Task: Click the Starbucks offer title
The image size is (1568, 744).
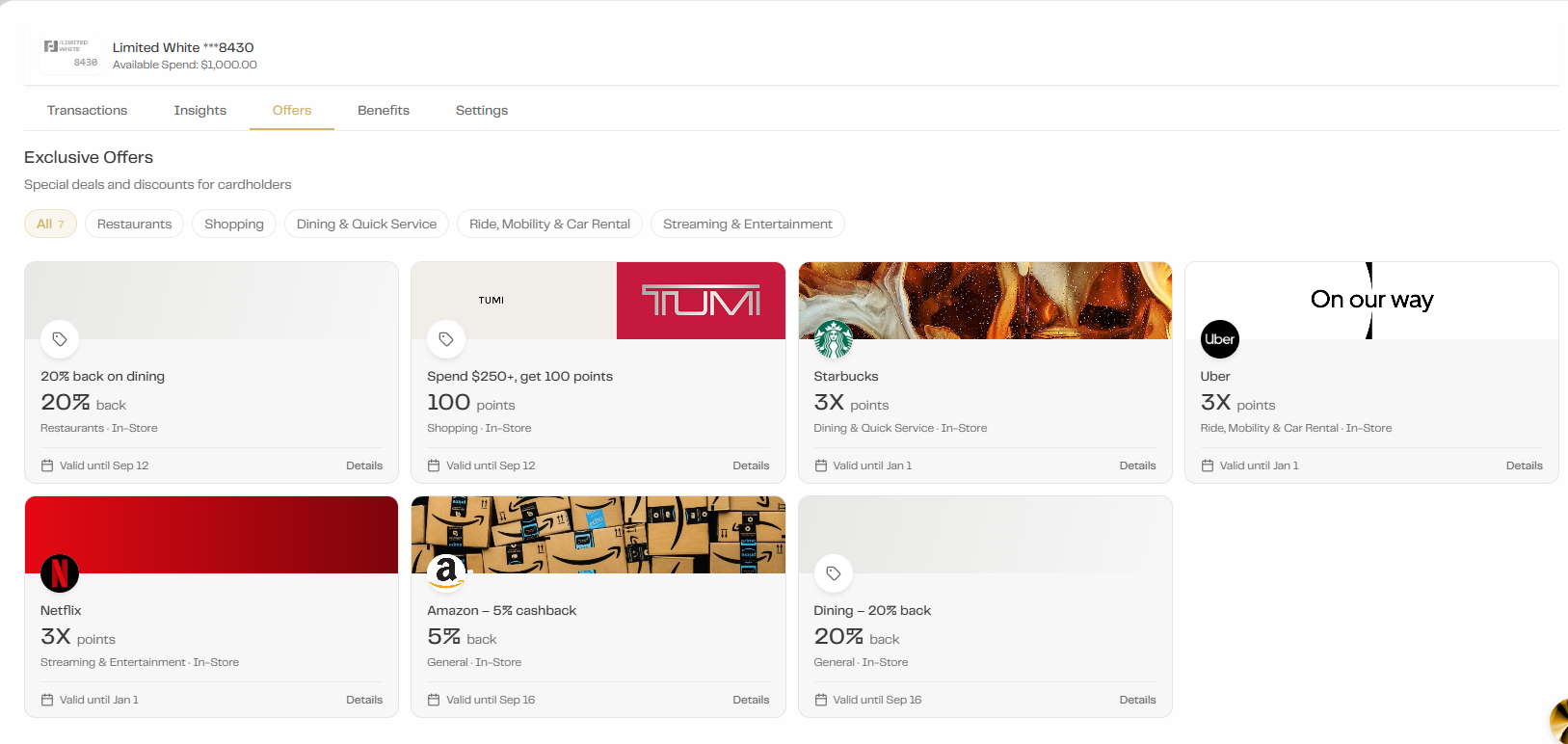Action: [846, 376]
